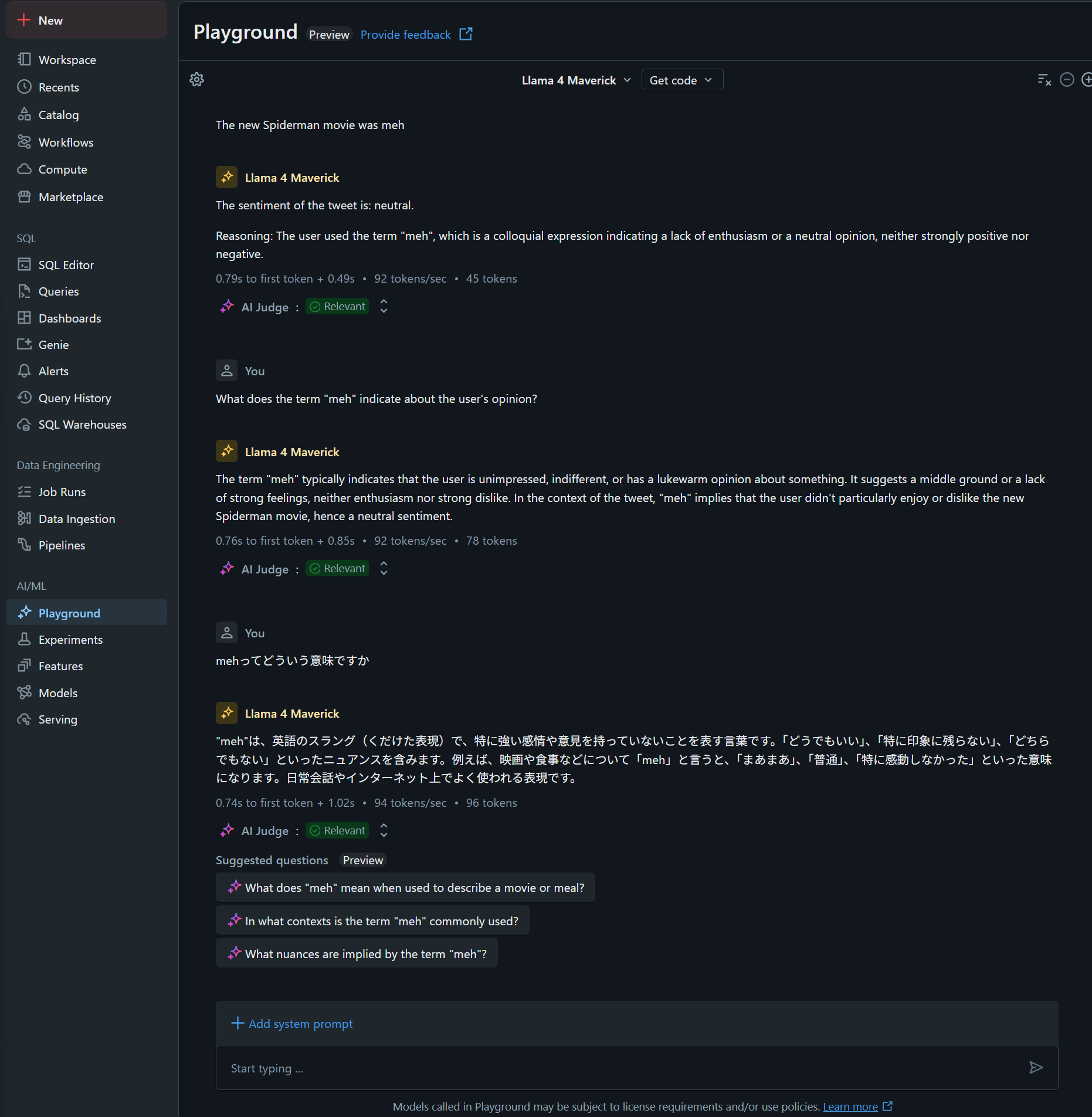1092x1117 pixels.
Task: Click the "96 tokens" stat
Action: pos(491,803)
